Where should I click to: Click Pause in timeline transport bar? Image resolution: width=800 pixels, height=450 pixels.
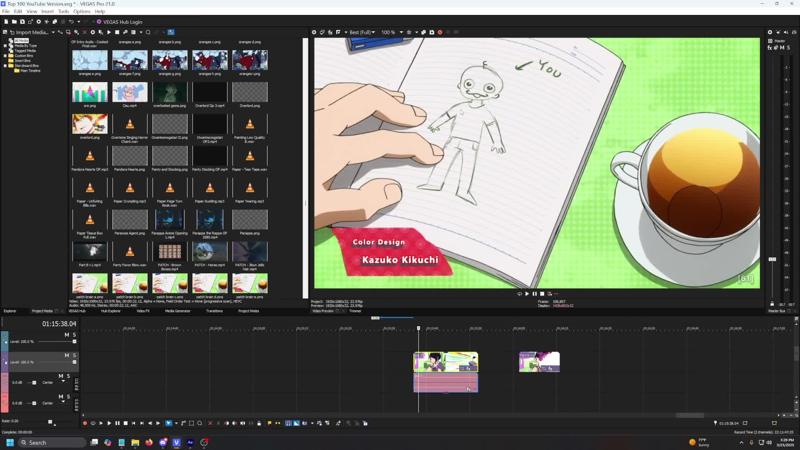click(117, 423)
